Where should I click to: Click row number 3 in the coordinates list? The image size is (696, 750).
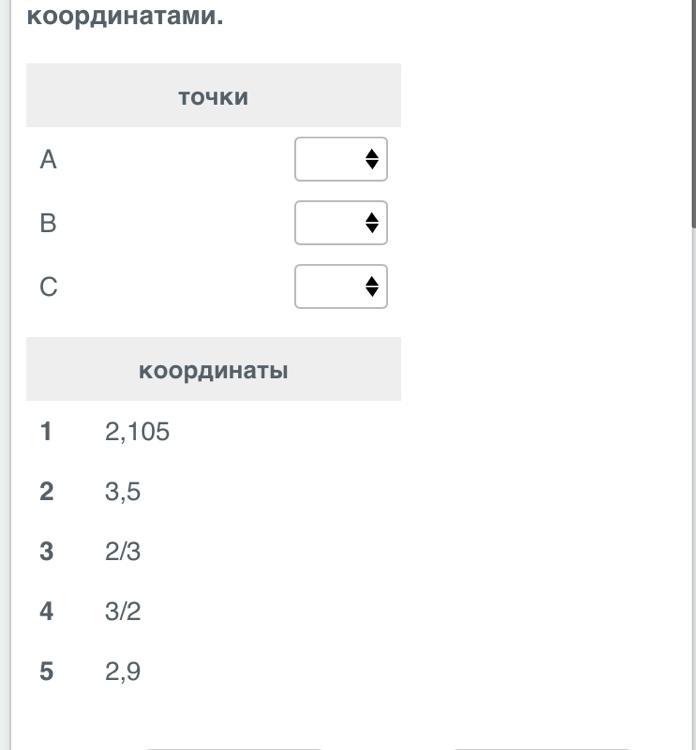[46, 552]
